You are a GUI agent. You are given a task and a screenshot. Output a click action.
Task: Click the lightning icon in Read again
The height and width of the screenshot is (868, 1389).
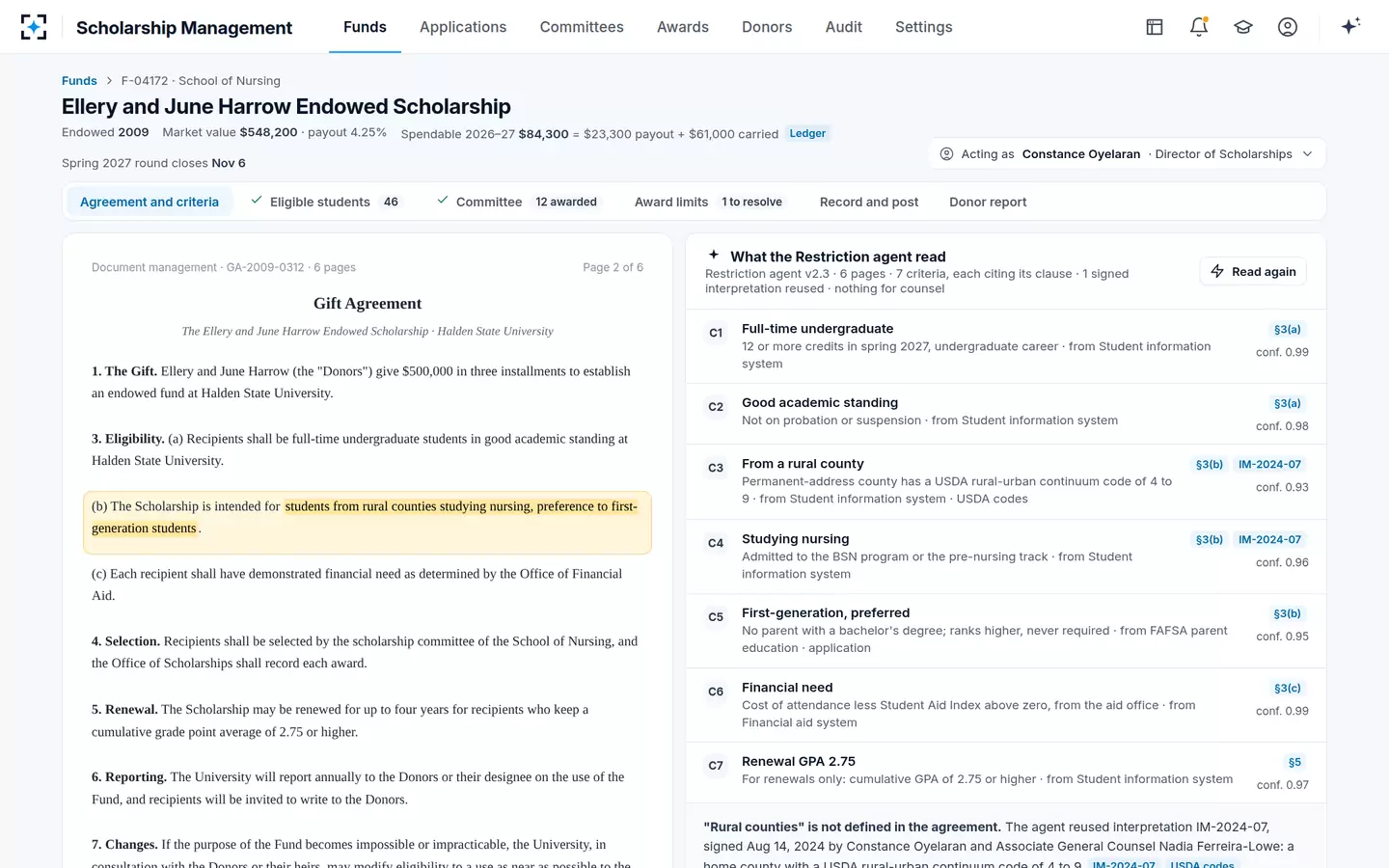[x=1217, y=271]
